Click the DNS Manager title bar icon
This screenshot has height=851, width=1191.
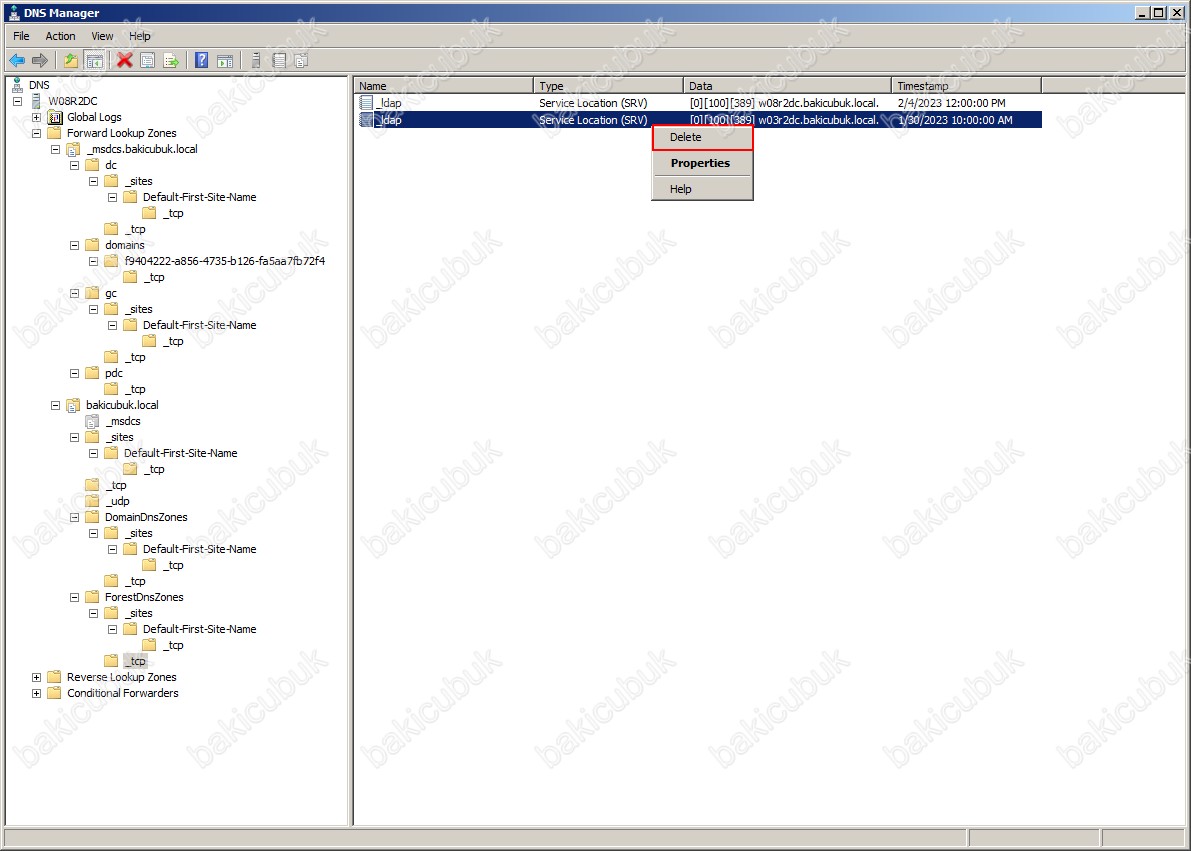[x=14, y=12]
